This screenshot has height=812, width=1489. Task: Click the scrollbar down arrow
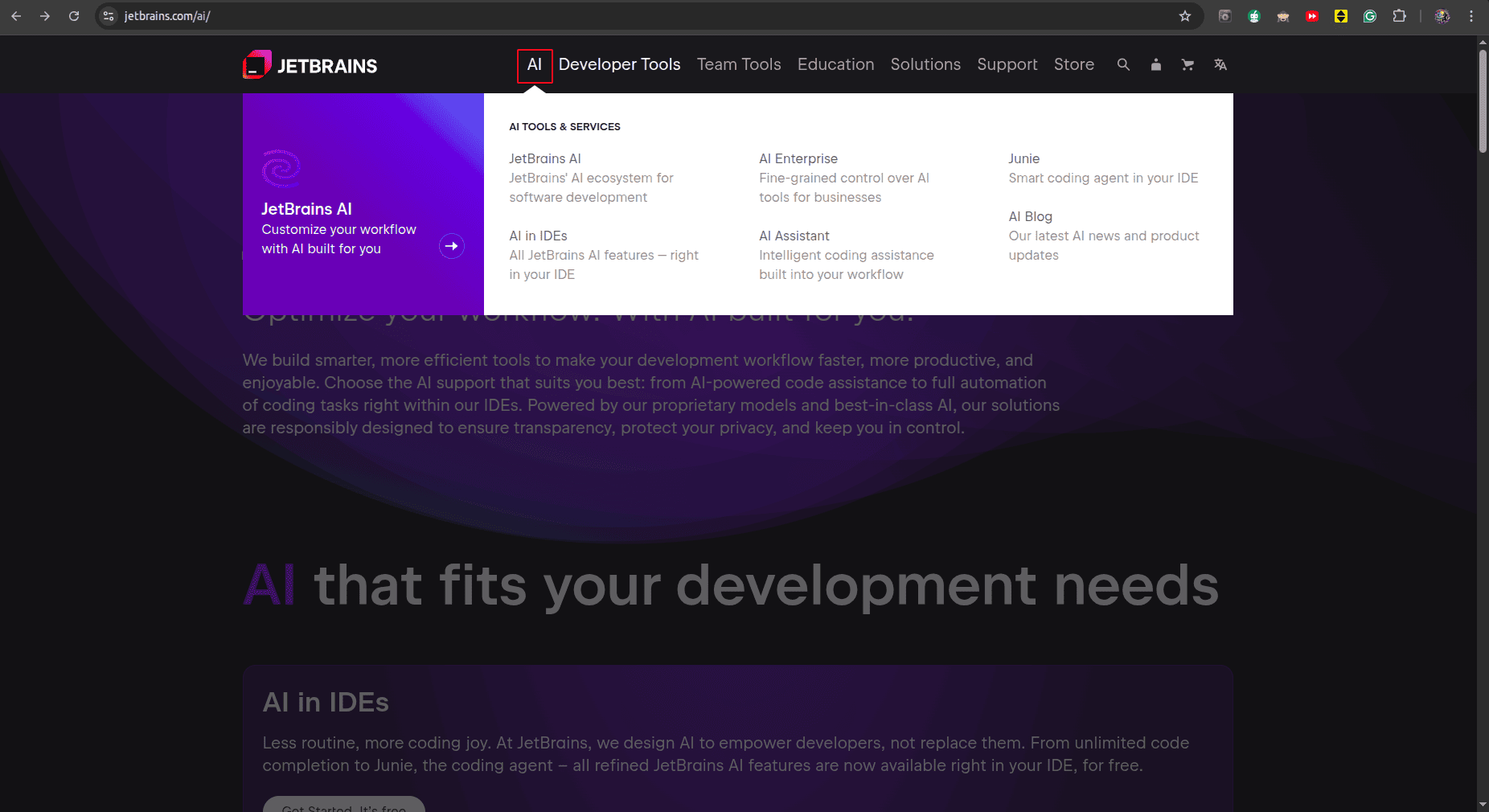(x=1483, y=804)
